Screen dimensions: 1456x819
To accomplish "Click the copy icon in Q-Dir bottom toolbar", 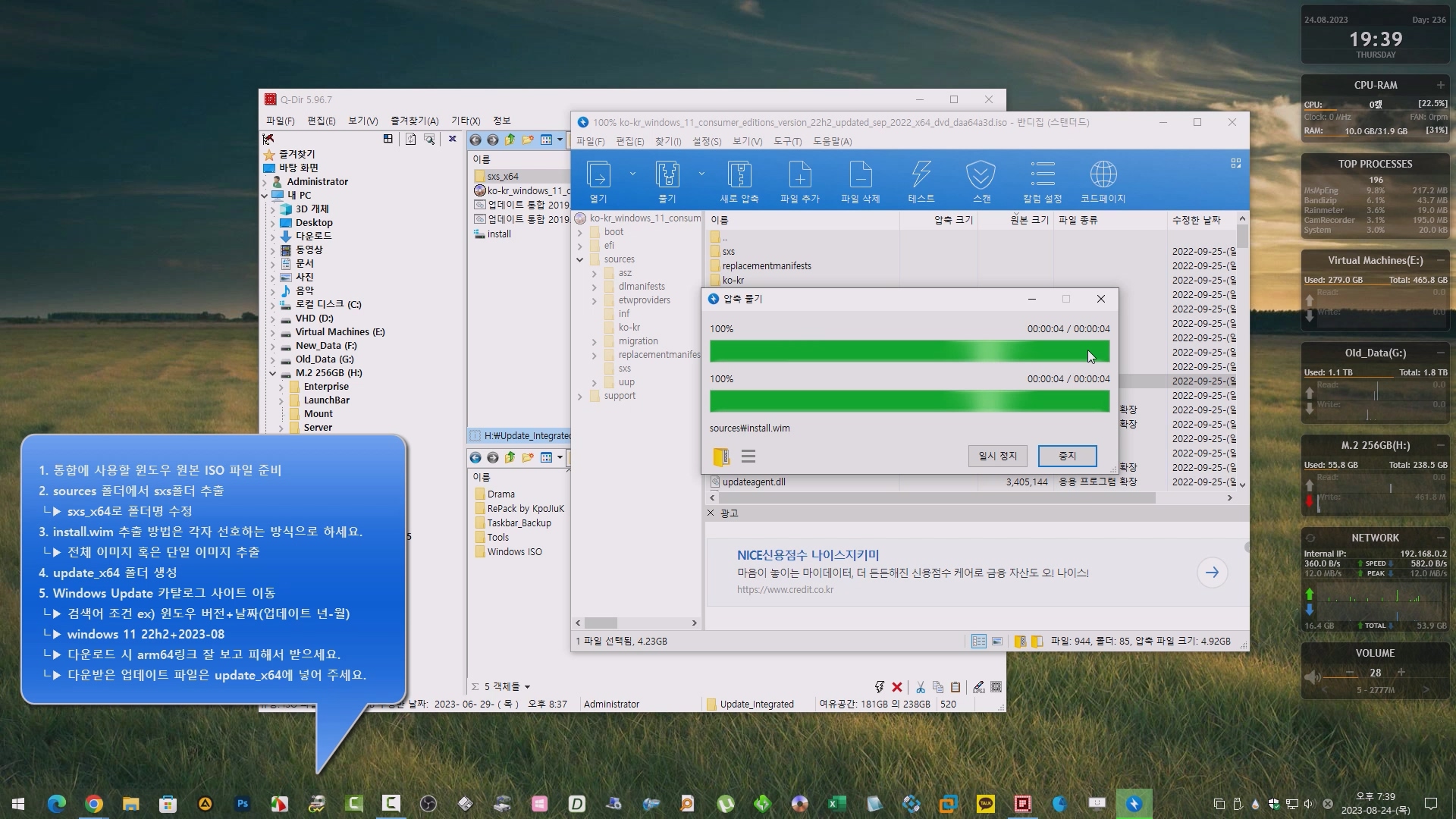I will point(938,687).
